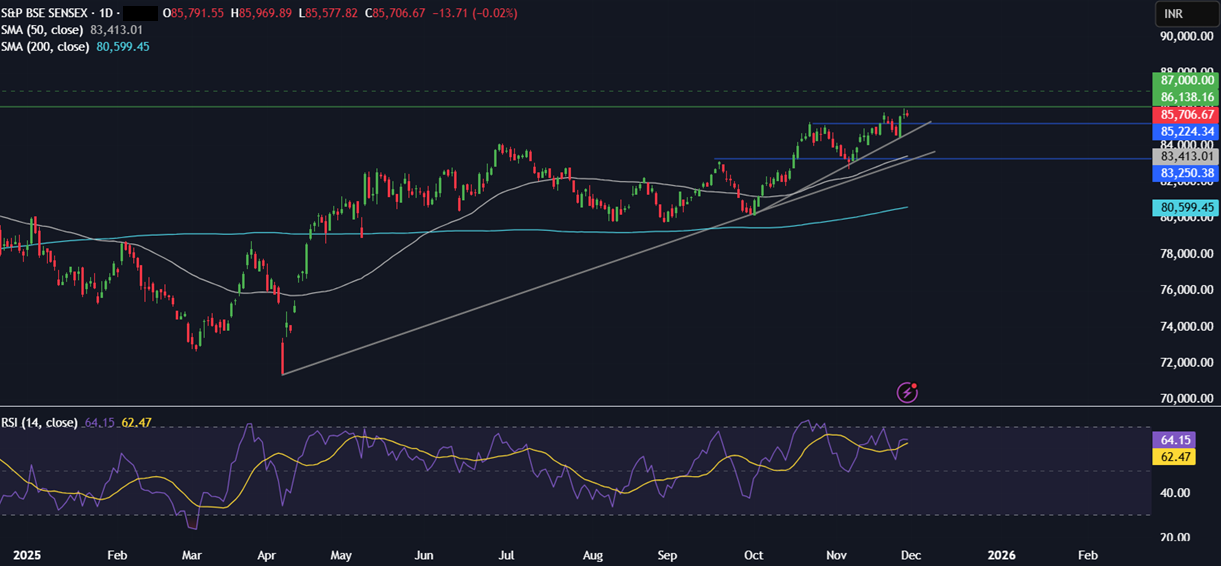Click the green 86,138.16 price label

click(1185, 97)
